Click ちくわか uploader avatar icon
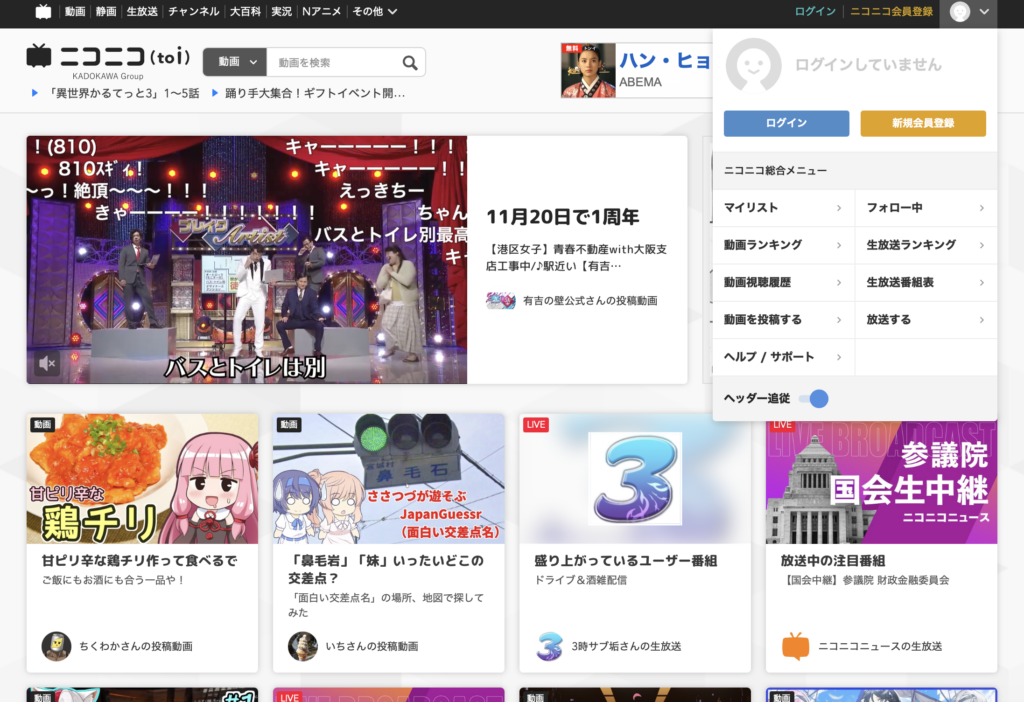The height and width of the screenshot is (702, 1024). coord(56,646)
